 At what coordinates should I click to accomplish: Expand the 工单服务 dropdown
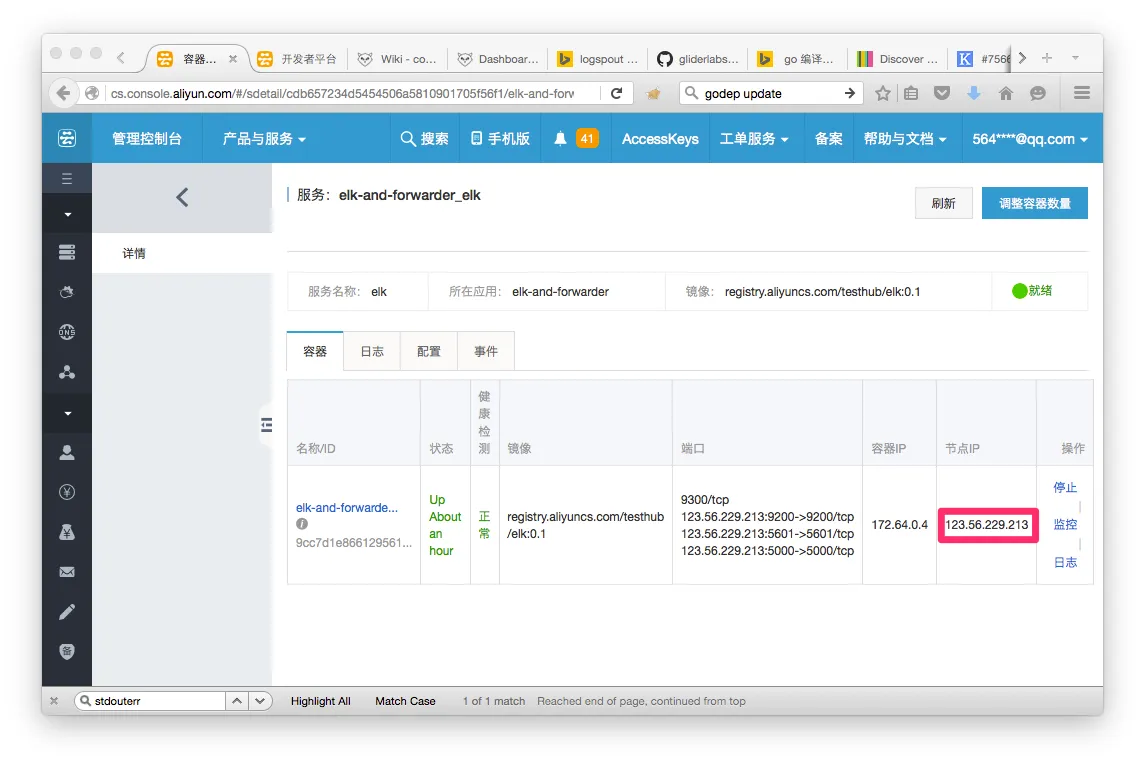[x=754, y=139]
